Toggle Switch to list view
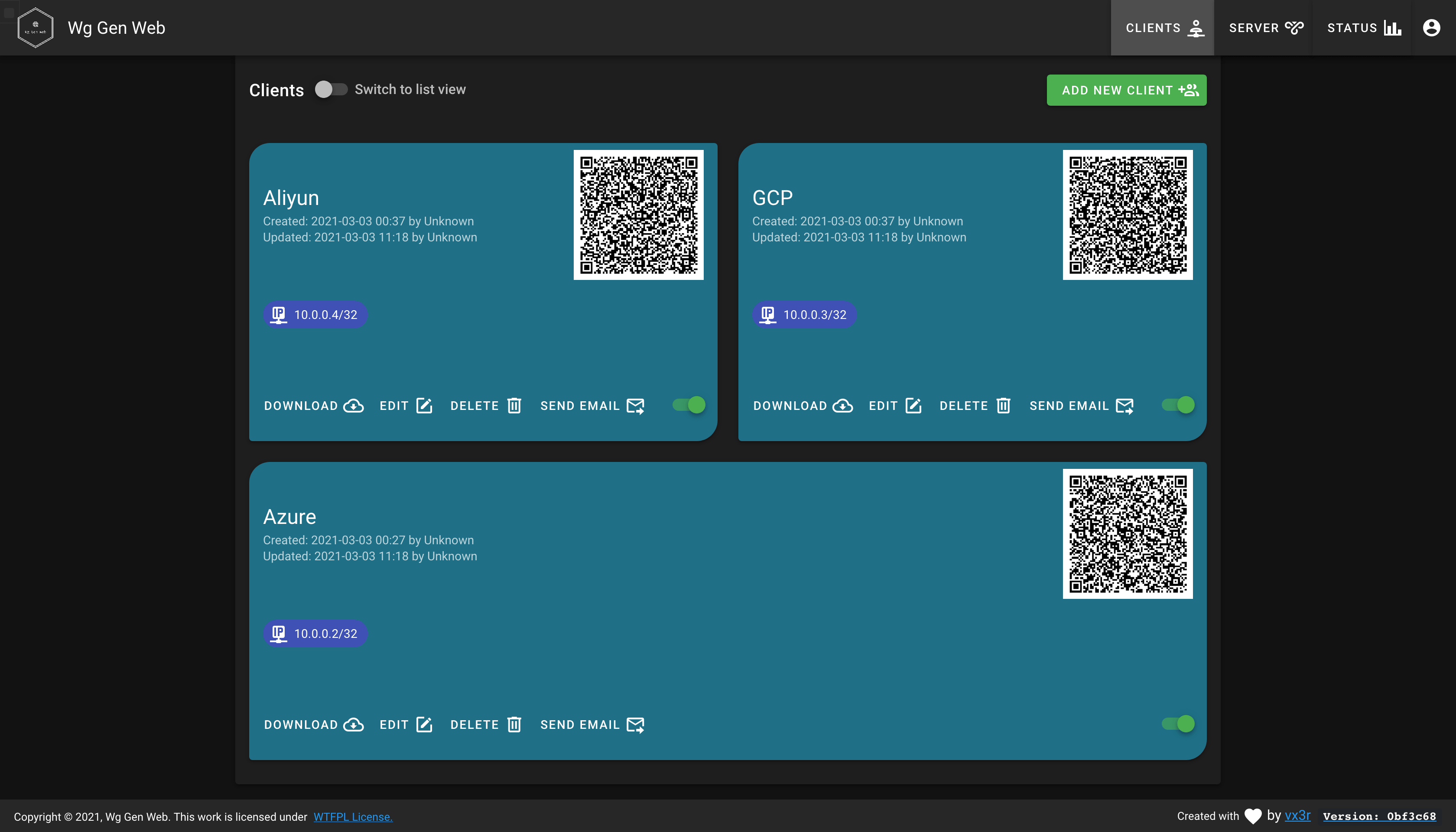This screenshot has width=1456, height=832. tap(331, 90)
